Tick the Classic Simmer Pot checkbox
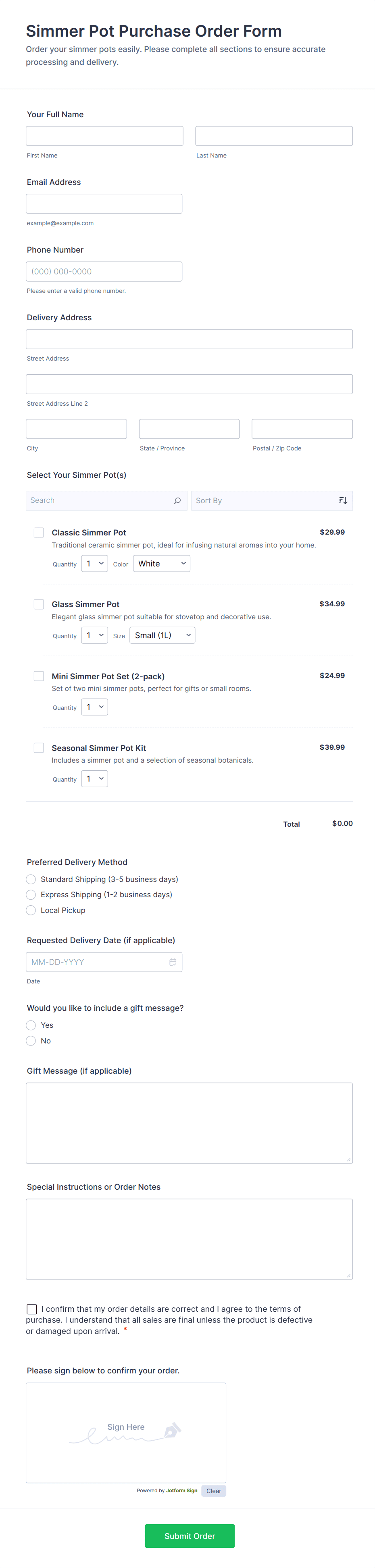 (x=39, y=533)
